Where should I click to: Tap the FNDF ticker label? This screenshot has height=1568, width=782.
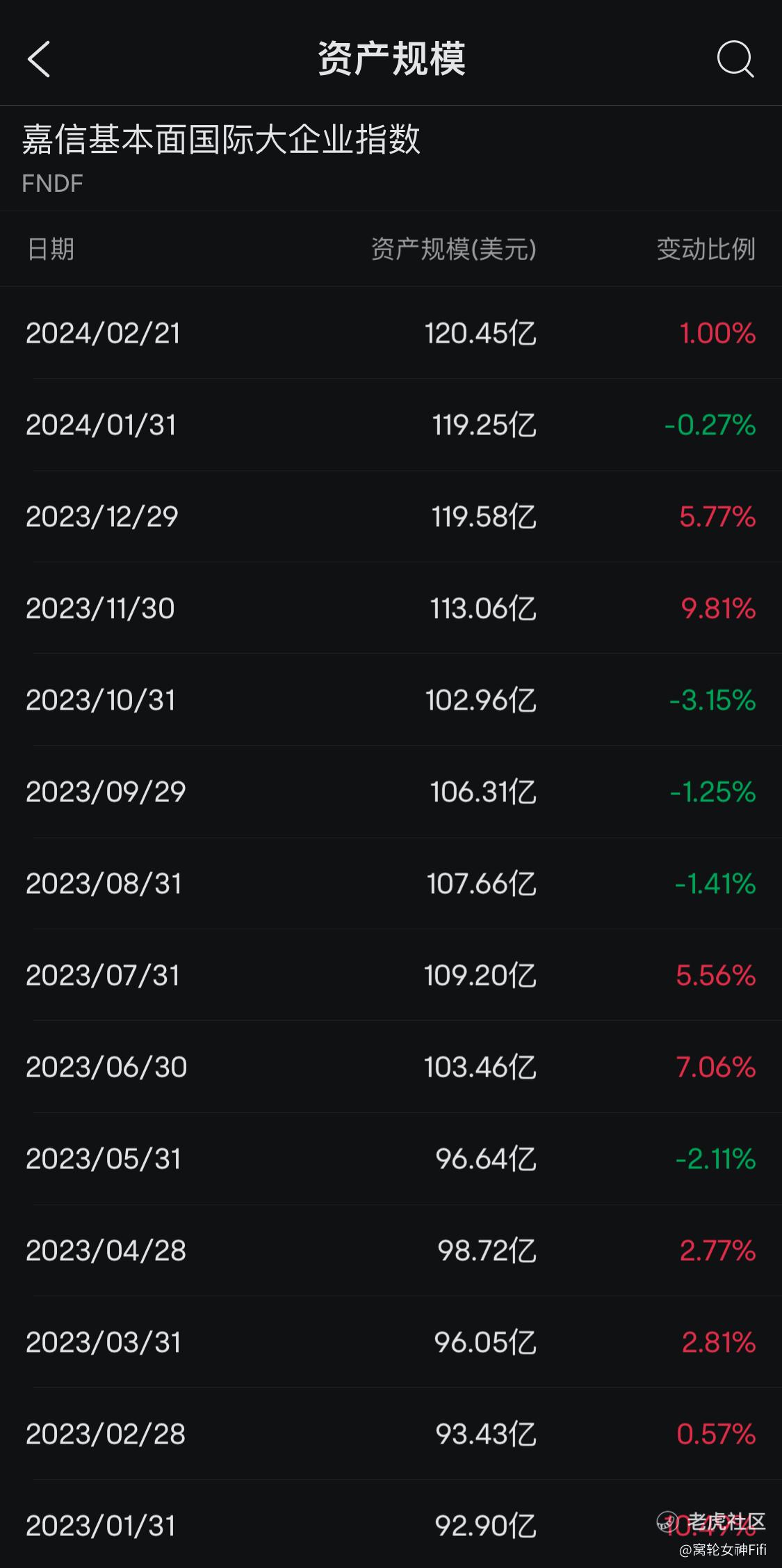[53, 183]
